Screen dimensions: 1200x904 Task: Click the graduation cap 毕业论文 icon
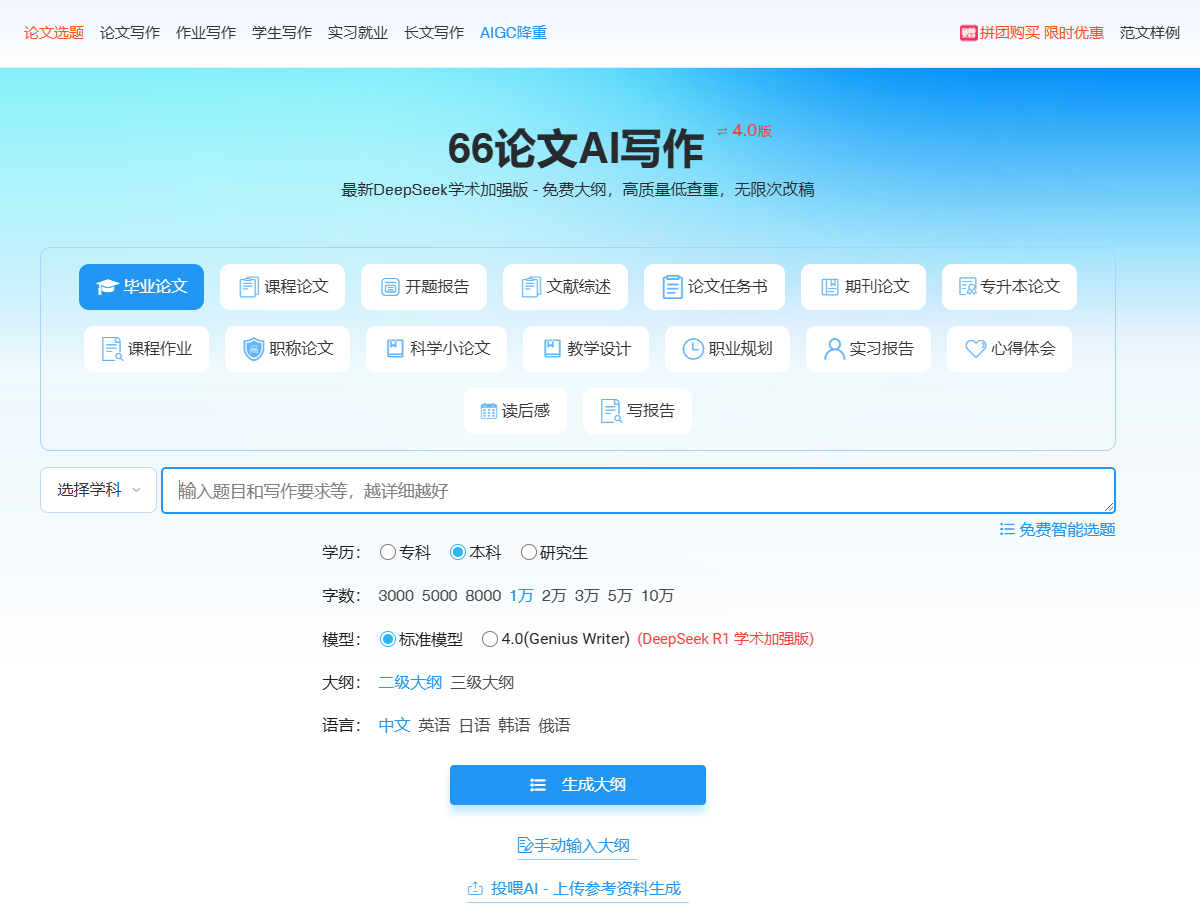(x=107, y=287)
